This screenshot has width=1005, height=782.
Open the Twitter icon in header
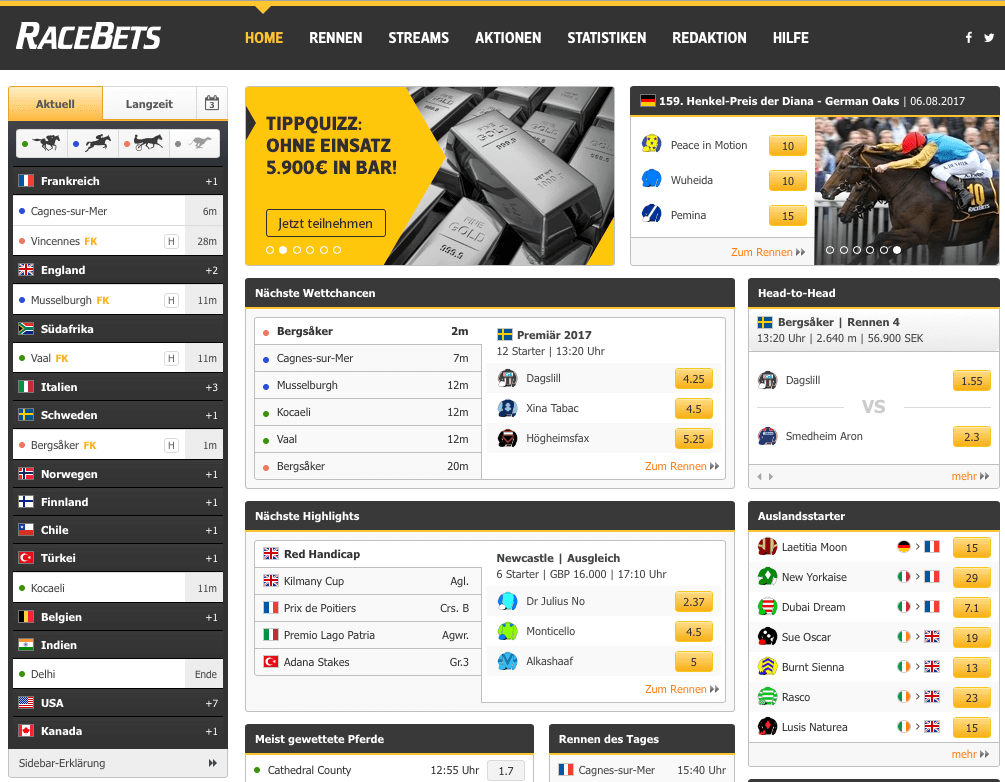989,38
